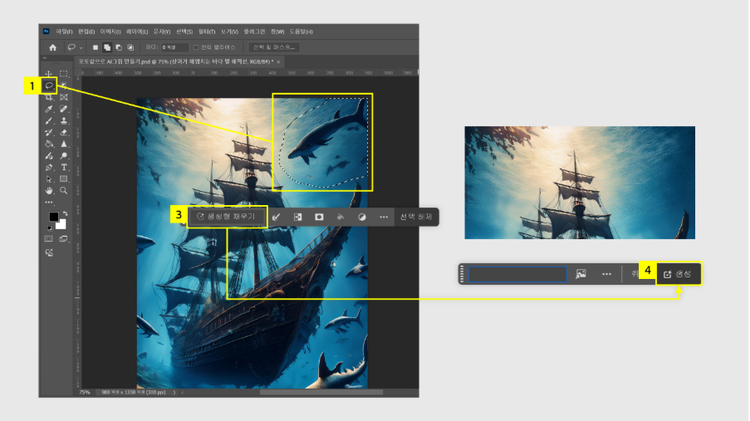
Task: Open the Edit Toolbar three-dots menu
Action: 49,202
